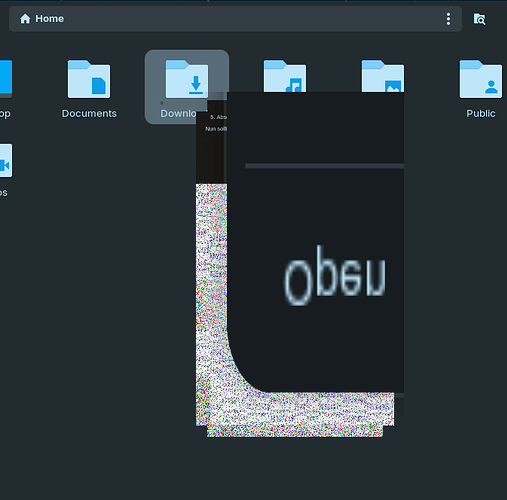
Task: Select the Music folder icon
Action: tap(285, 76)
